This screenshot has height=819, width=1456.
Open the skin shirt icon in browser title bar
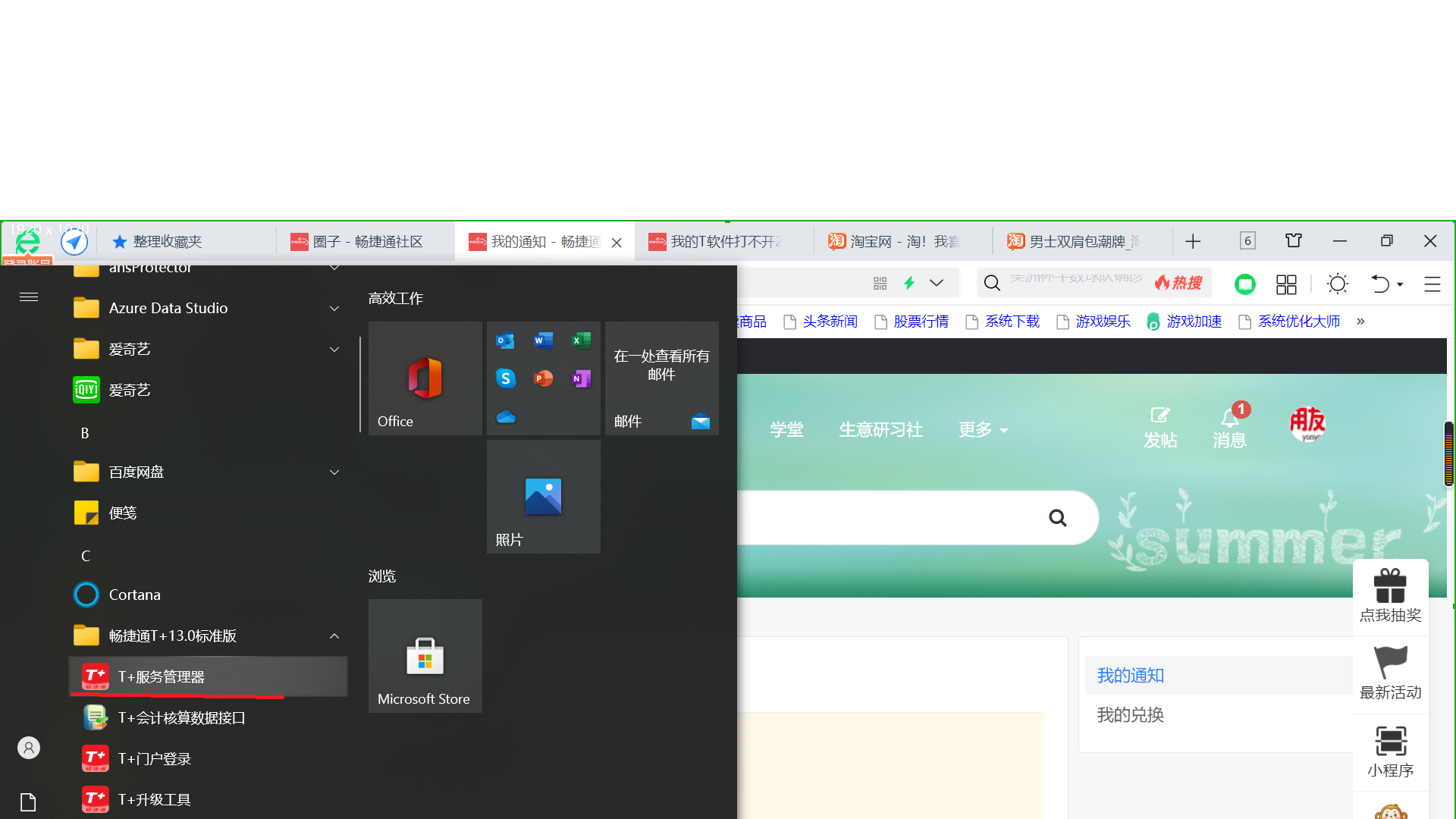click(1294, 241)
